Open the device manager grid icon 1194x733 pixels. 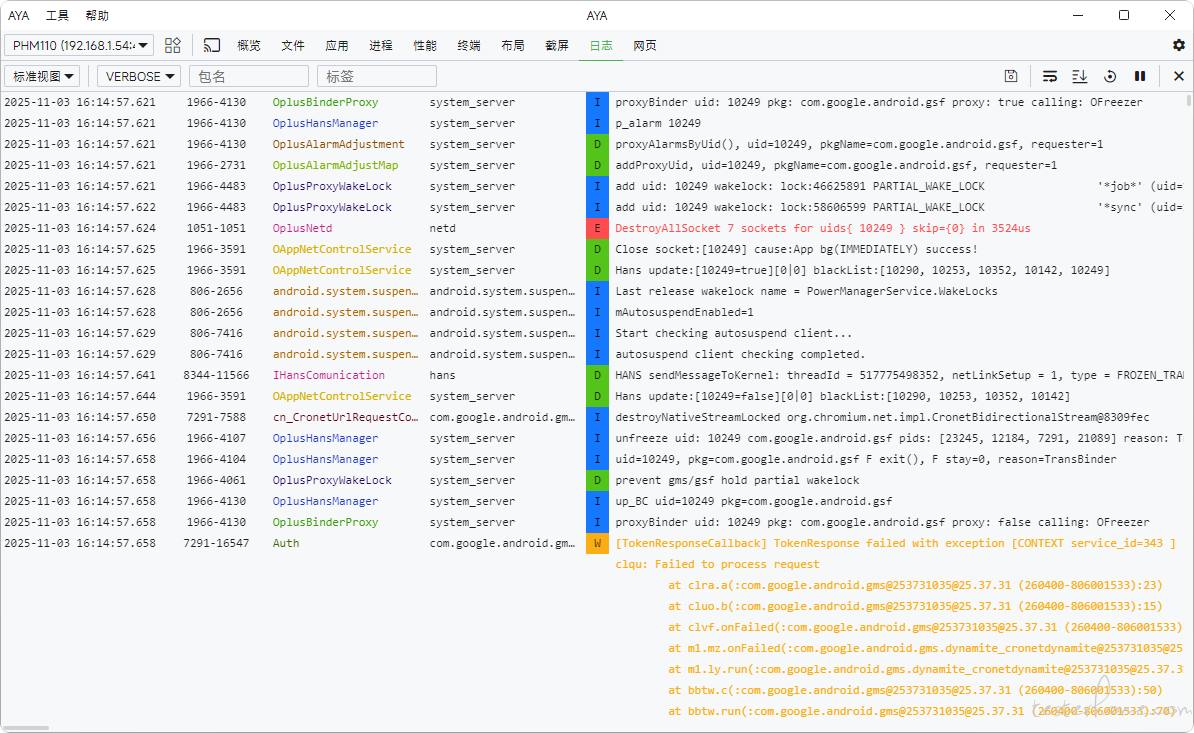click(173, 45)
